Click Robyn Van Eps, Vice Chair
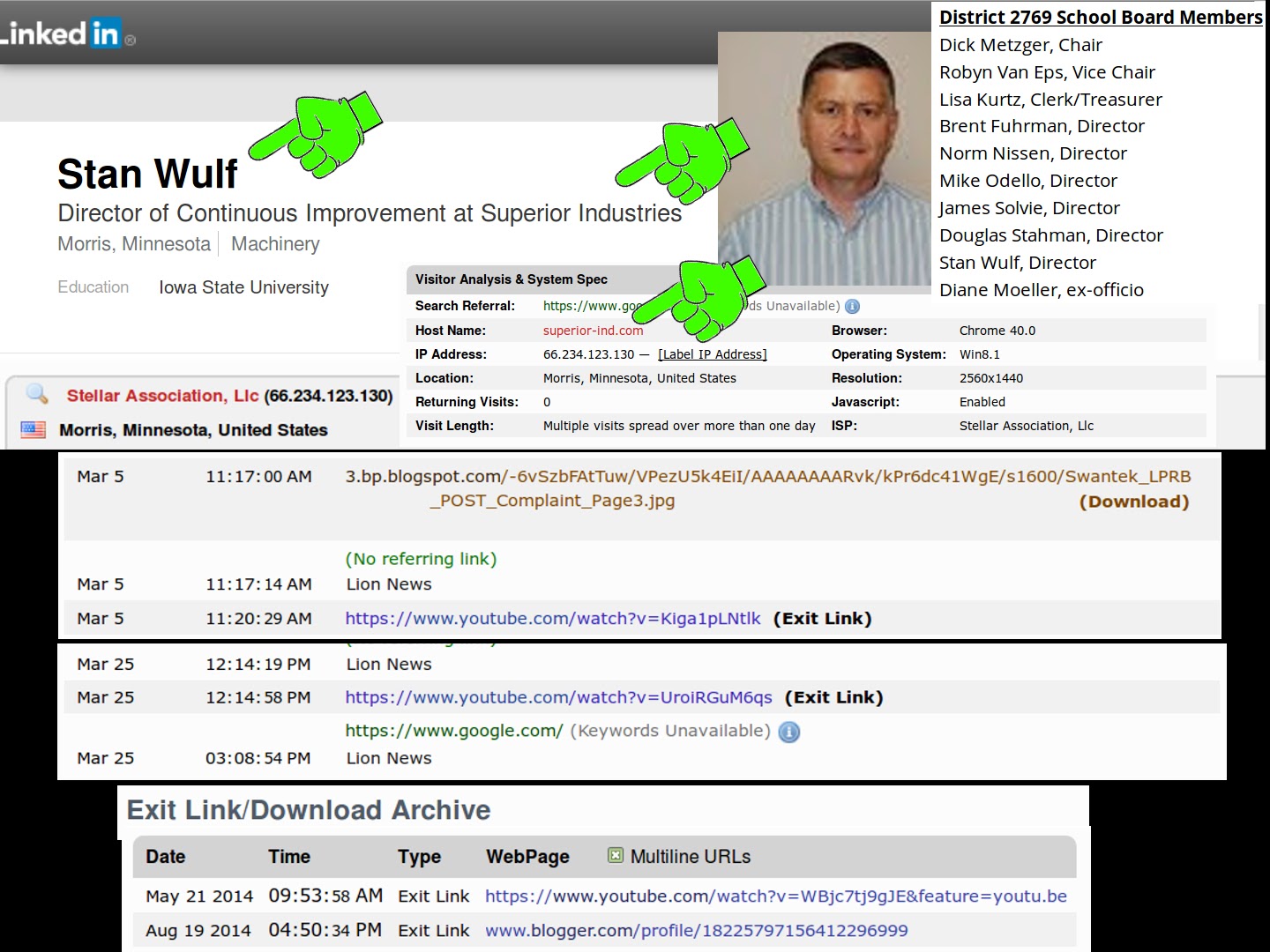 1047,72
